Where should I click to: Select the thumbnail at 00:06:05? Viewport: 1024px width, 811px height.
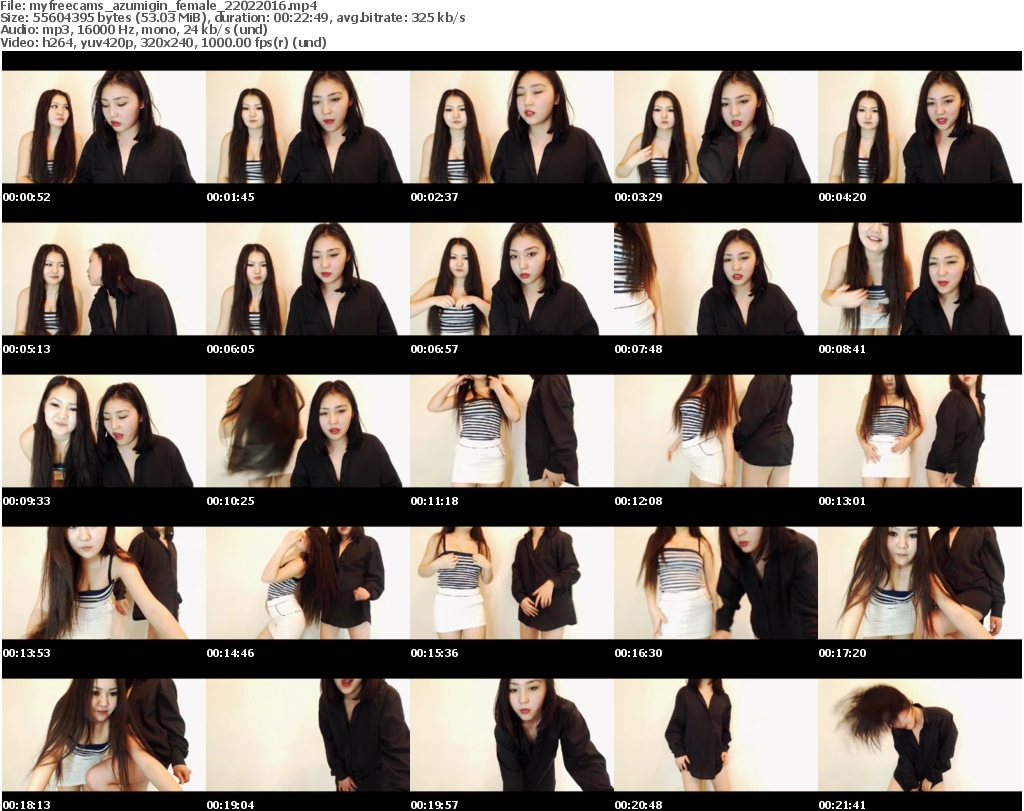point(308,279)
